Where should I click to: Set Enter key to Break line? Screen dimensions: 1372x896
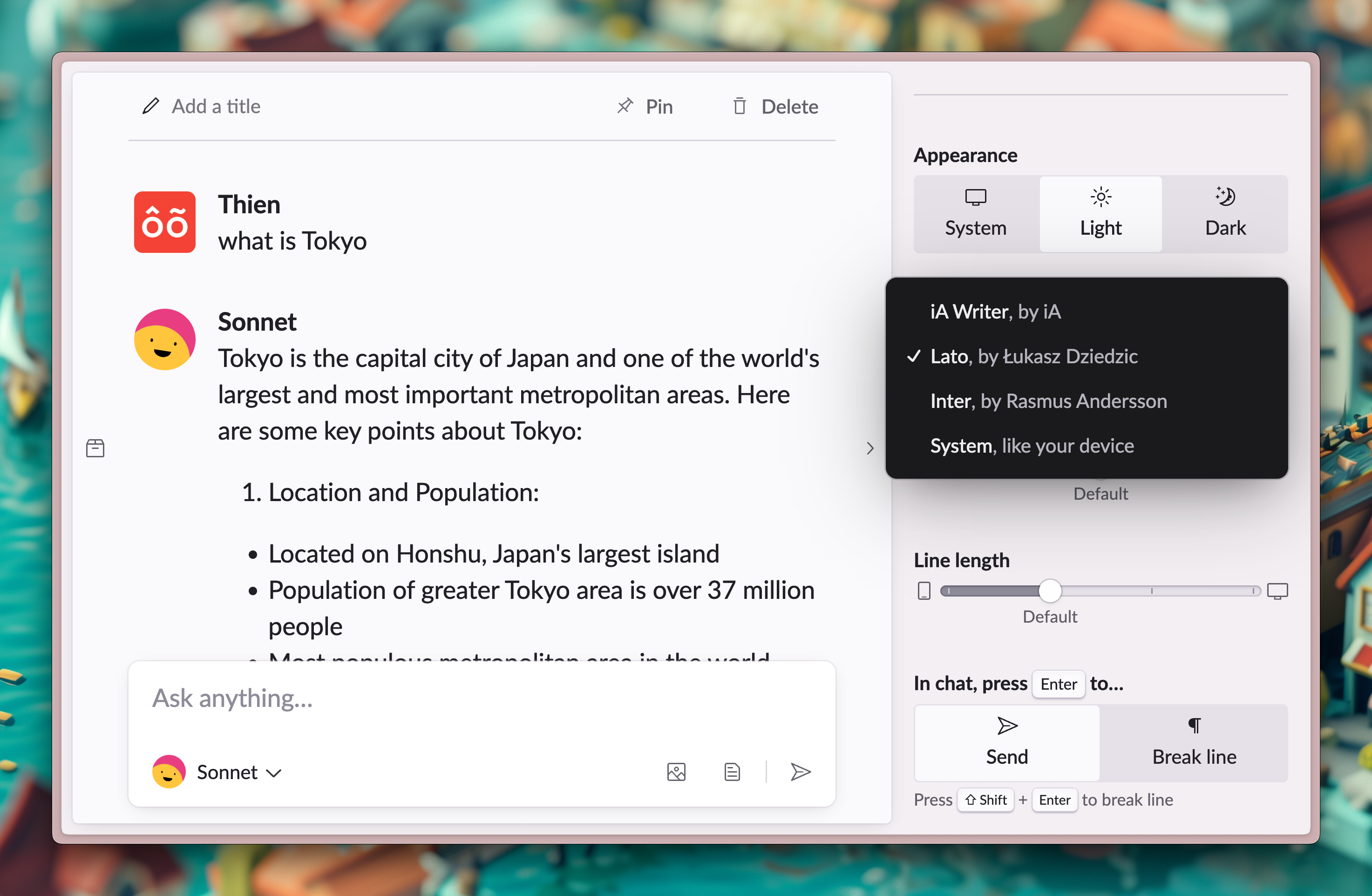(1194, 743)
